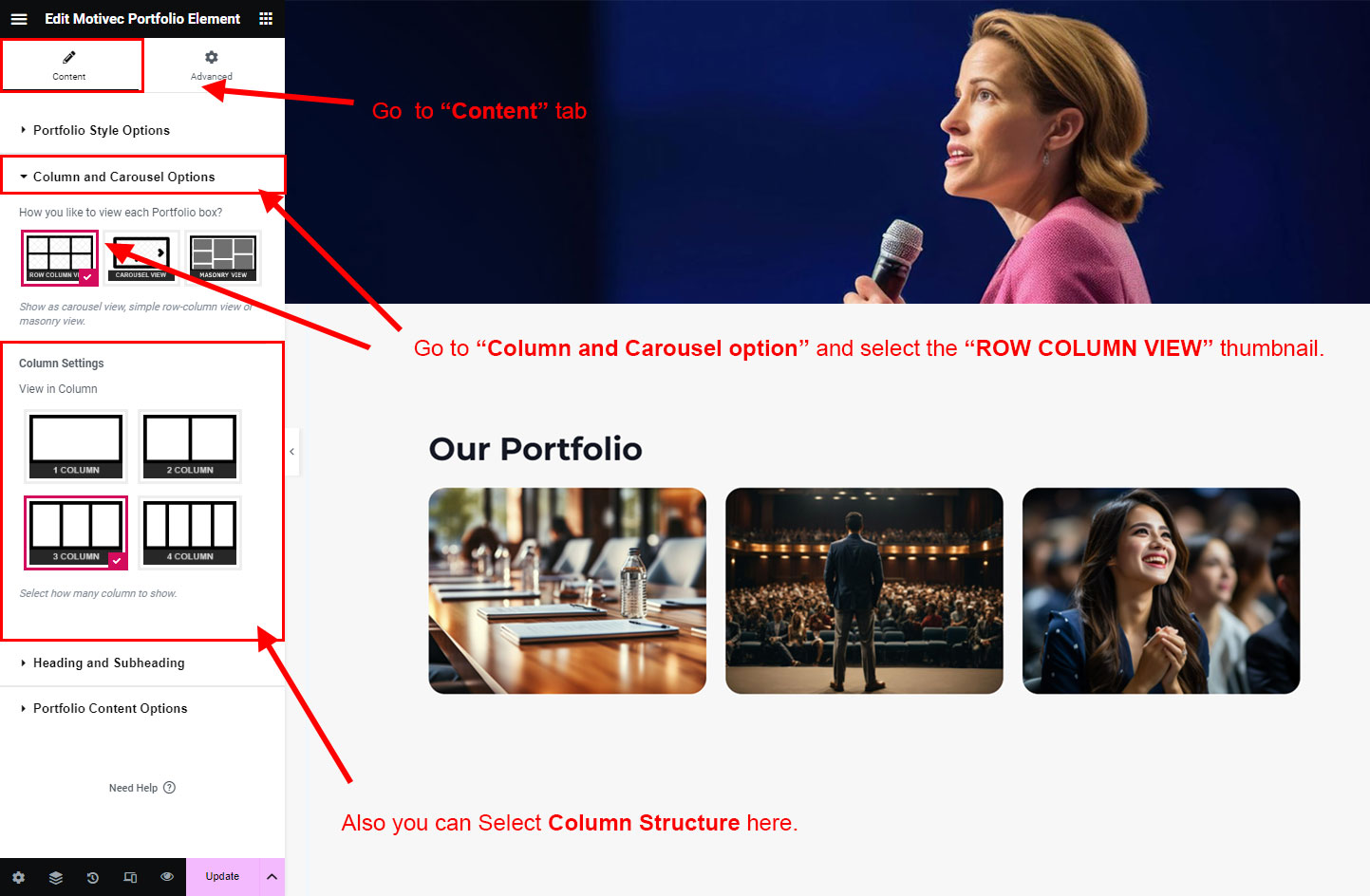Open page settings gear in bottom bar
The image size is (1370, 896).
click(18, 877)
